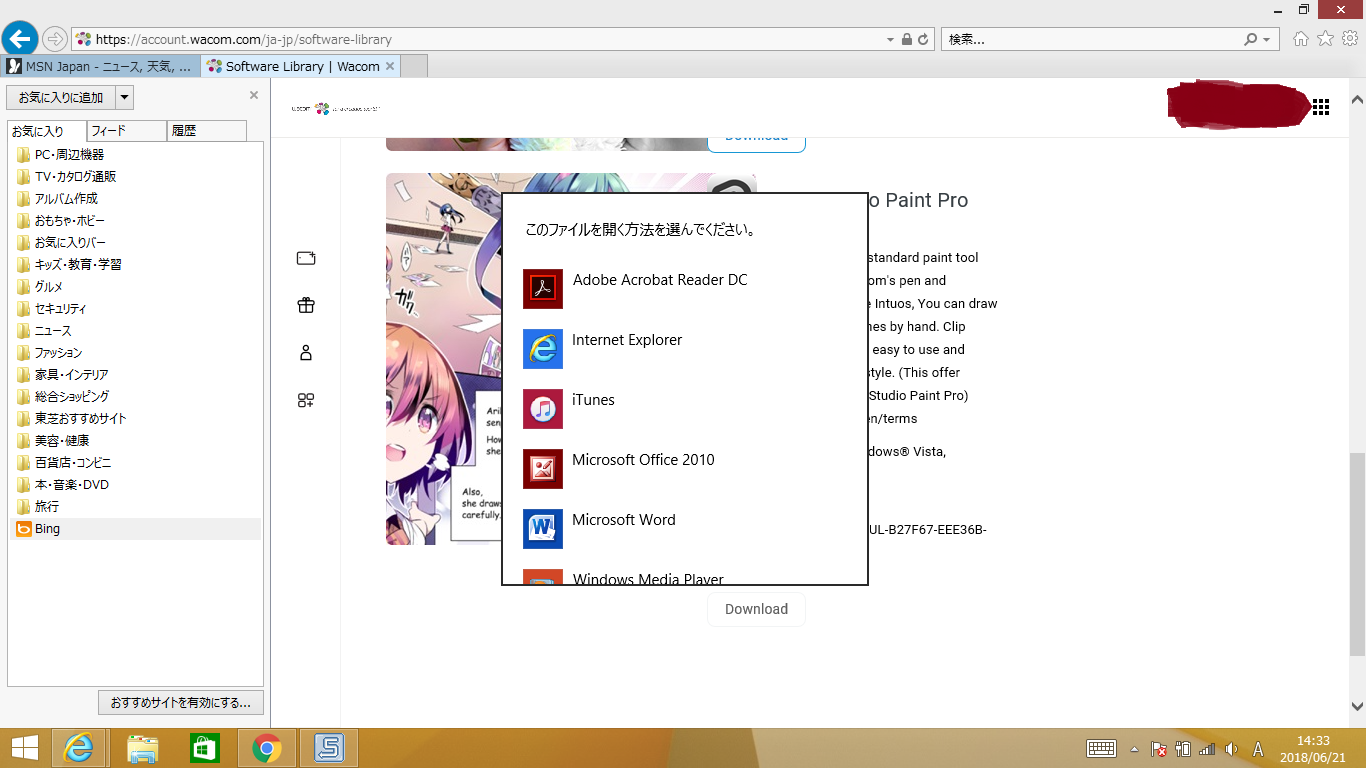The image size is (1366, 768).
Task: Open the profile person sidebar icon
Action: (306, 353)
